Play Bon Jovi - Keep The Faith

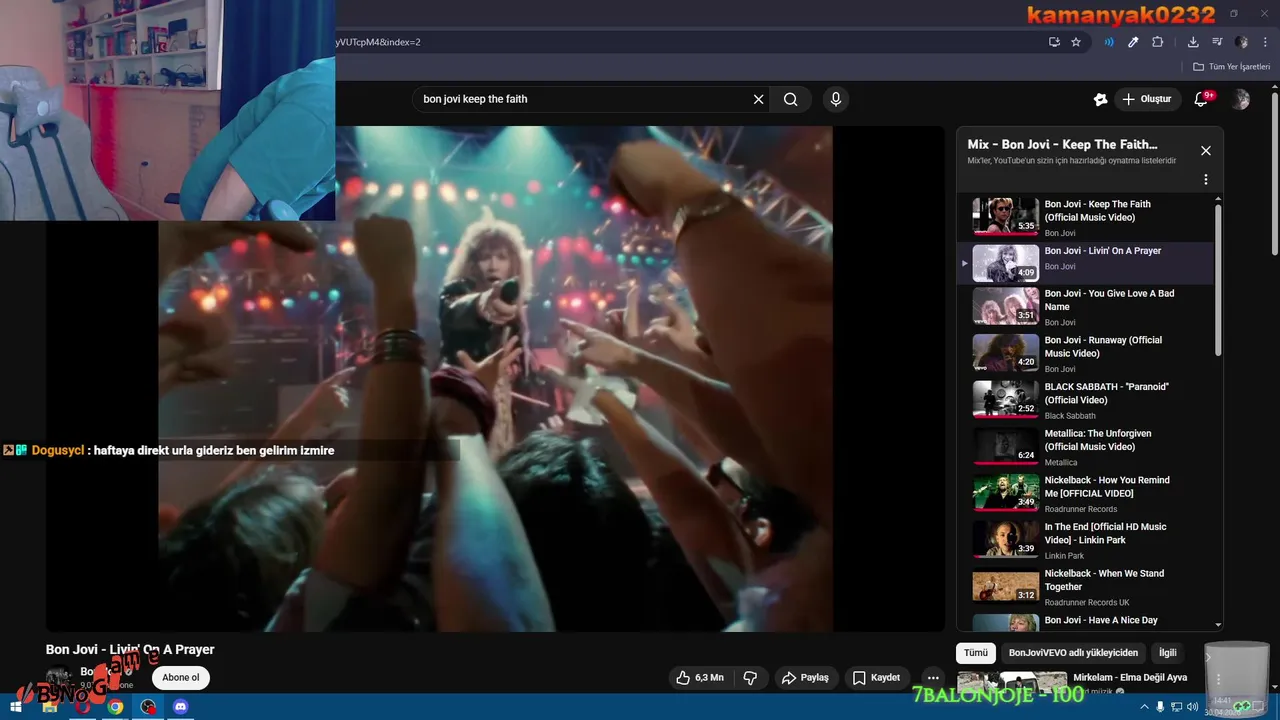pos(1086,217)
